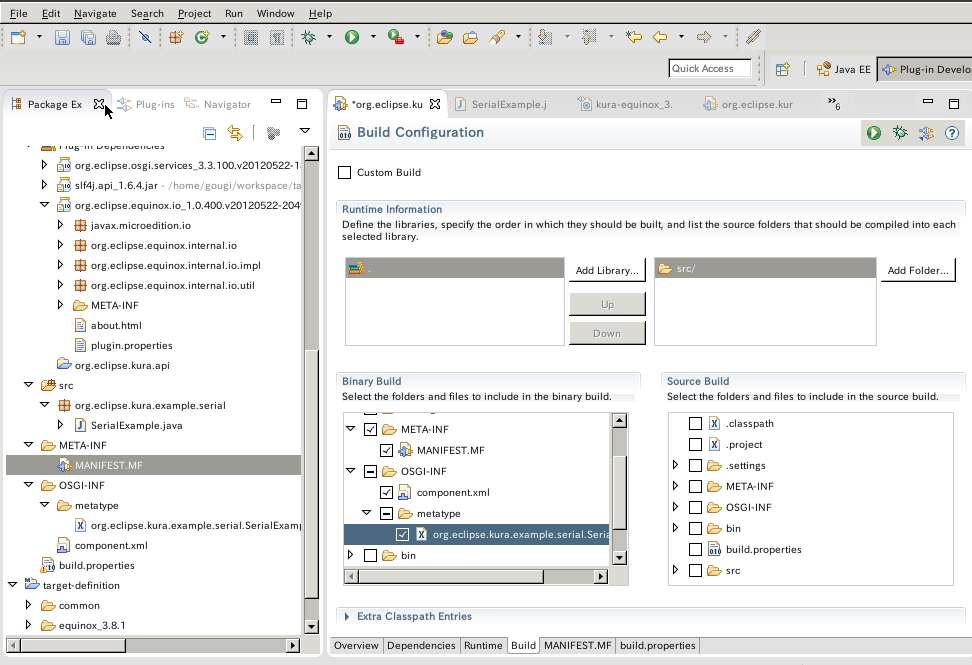Check build.properties in Source Build
972x665 pixels.
[x=696, y=549]
